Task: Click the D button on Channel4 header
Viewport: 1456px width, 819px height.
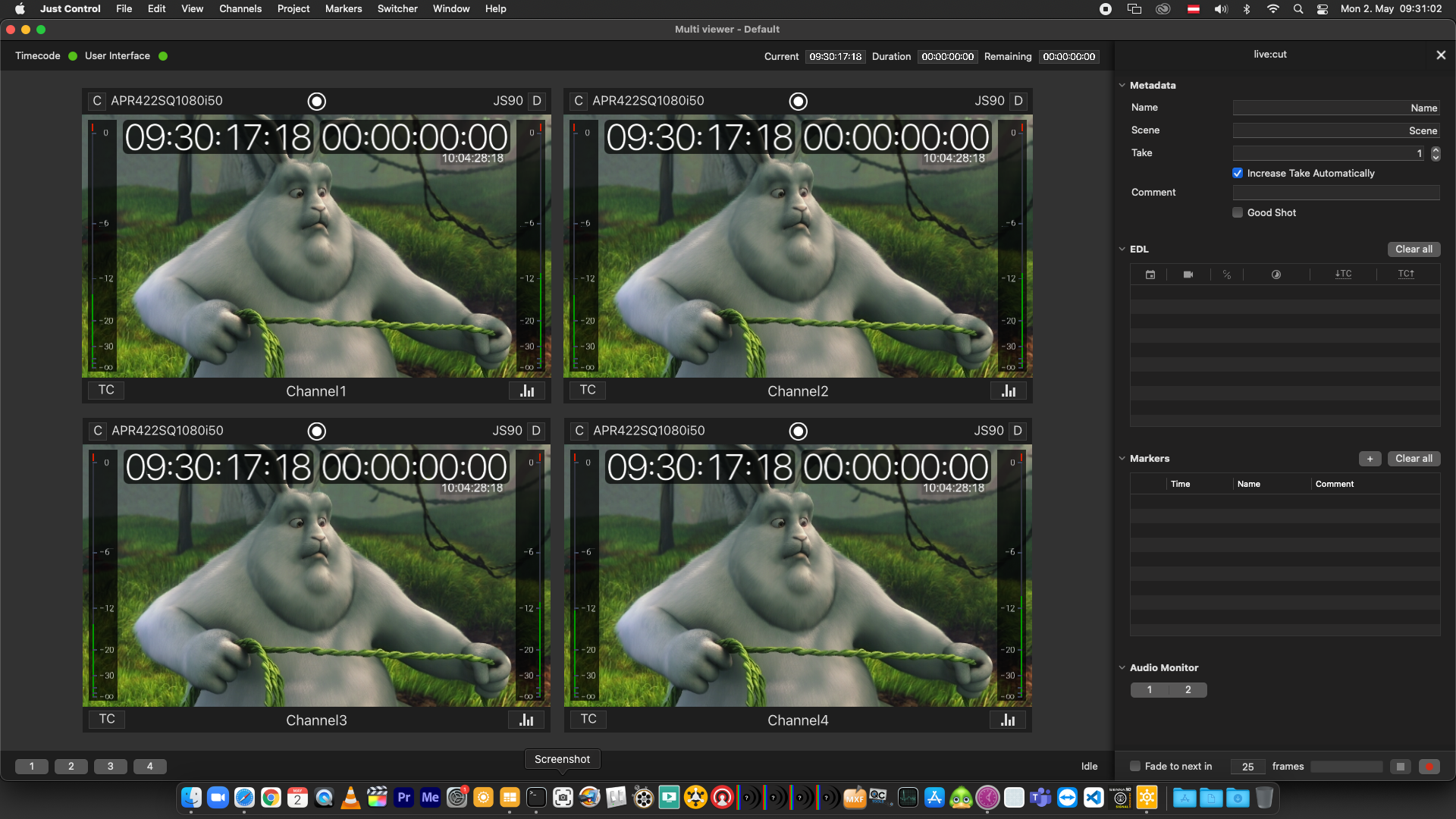Action: pyautogui.click(x=1018, y=431)
